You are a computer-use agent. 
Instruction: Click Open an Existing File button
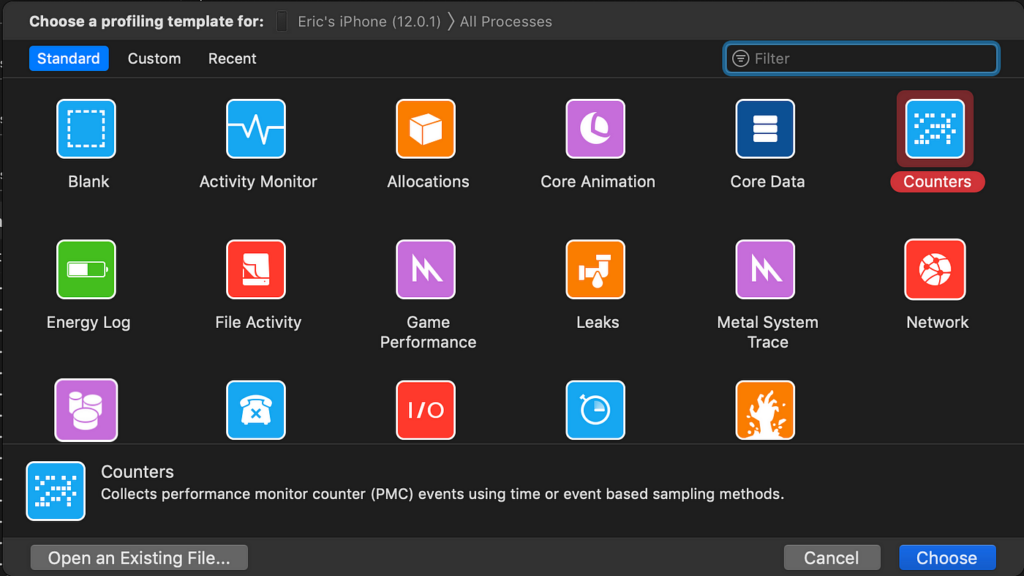139,558
